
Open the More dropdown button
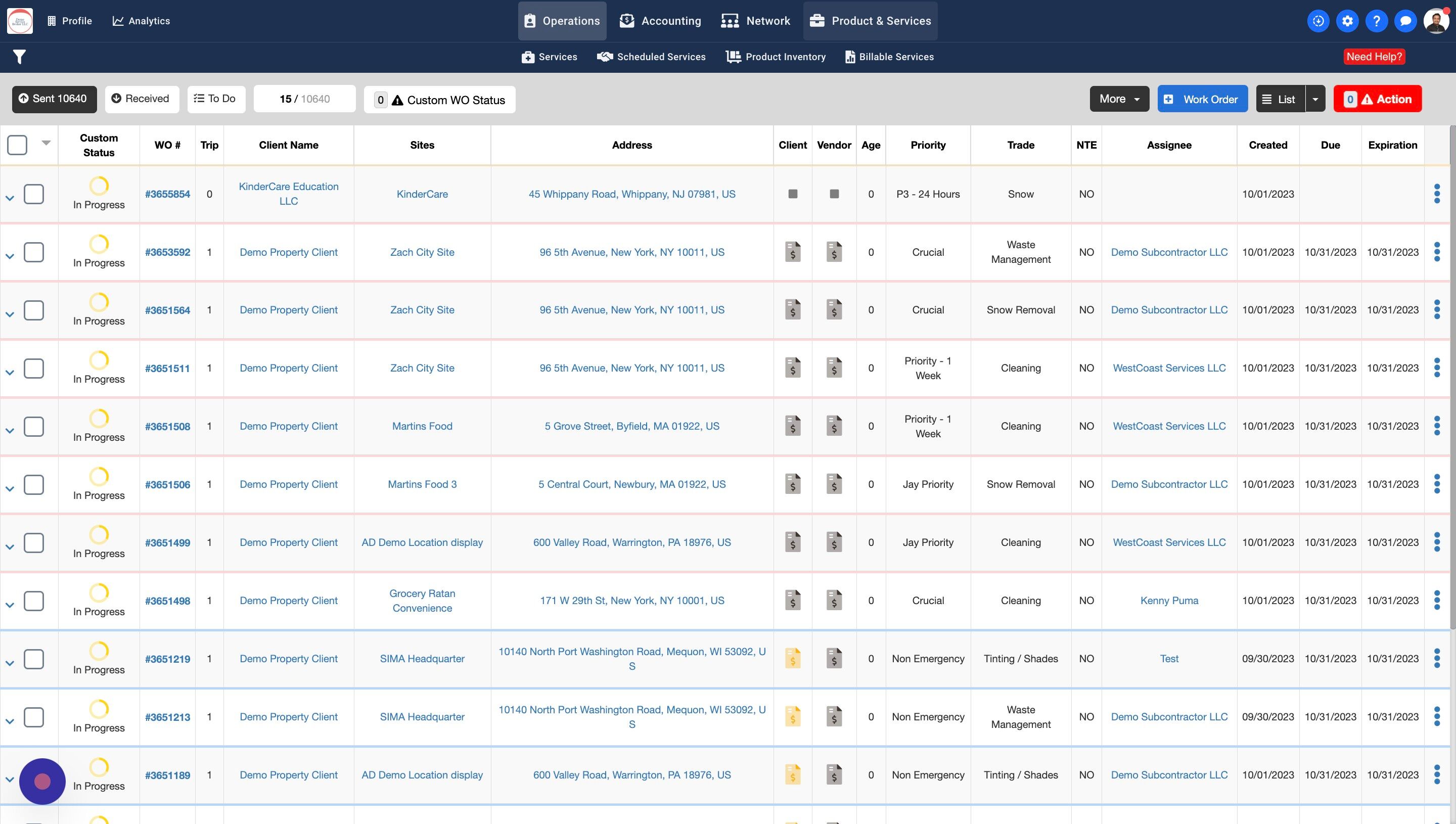click(1119, 99)
